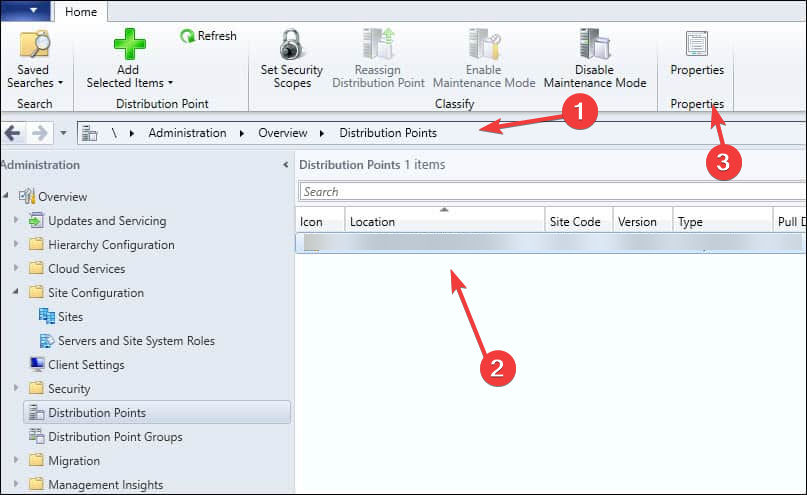Sort by Site Code column header
Viewport: 807px width, 495px height.
pyautogui.click(x=578, y=222)
